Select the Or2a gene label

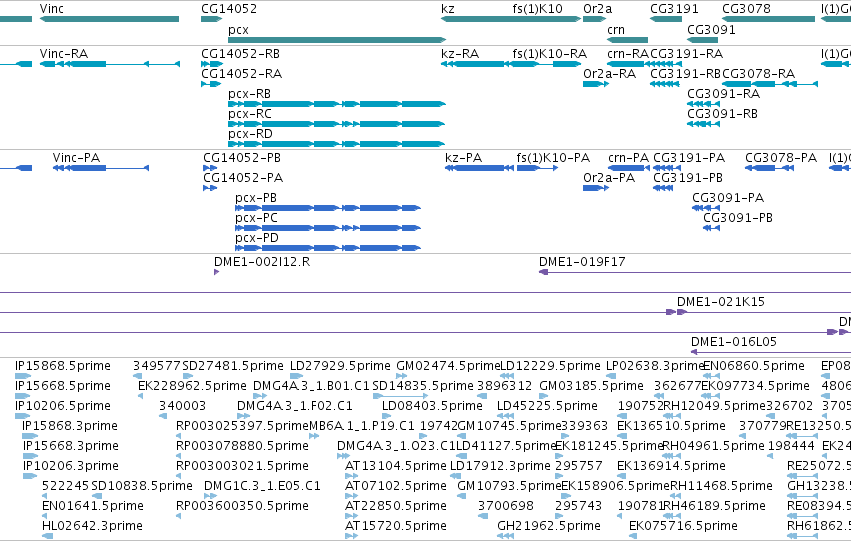pyautogui.click(x=598, y=9)
